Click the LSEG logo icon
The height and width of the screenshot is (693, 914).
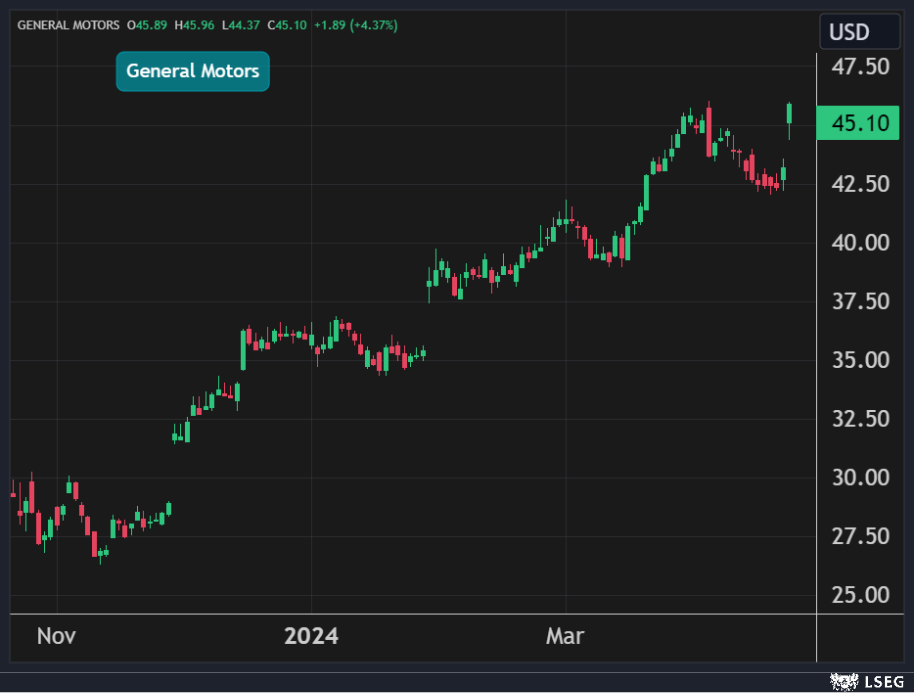point(844,682)
